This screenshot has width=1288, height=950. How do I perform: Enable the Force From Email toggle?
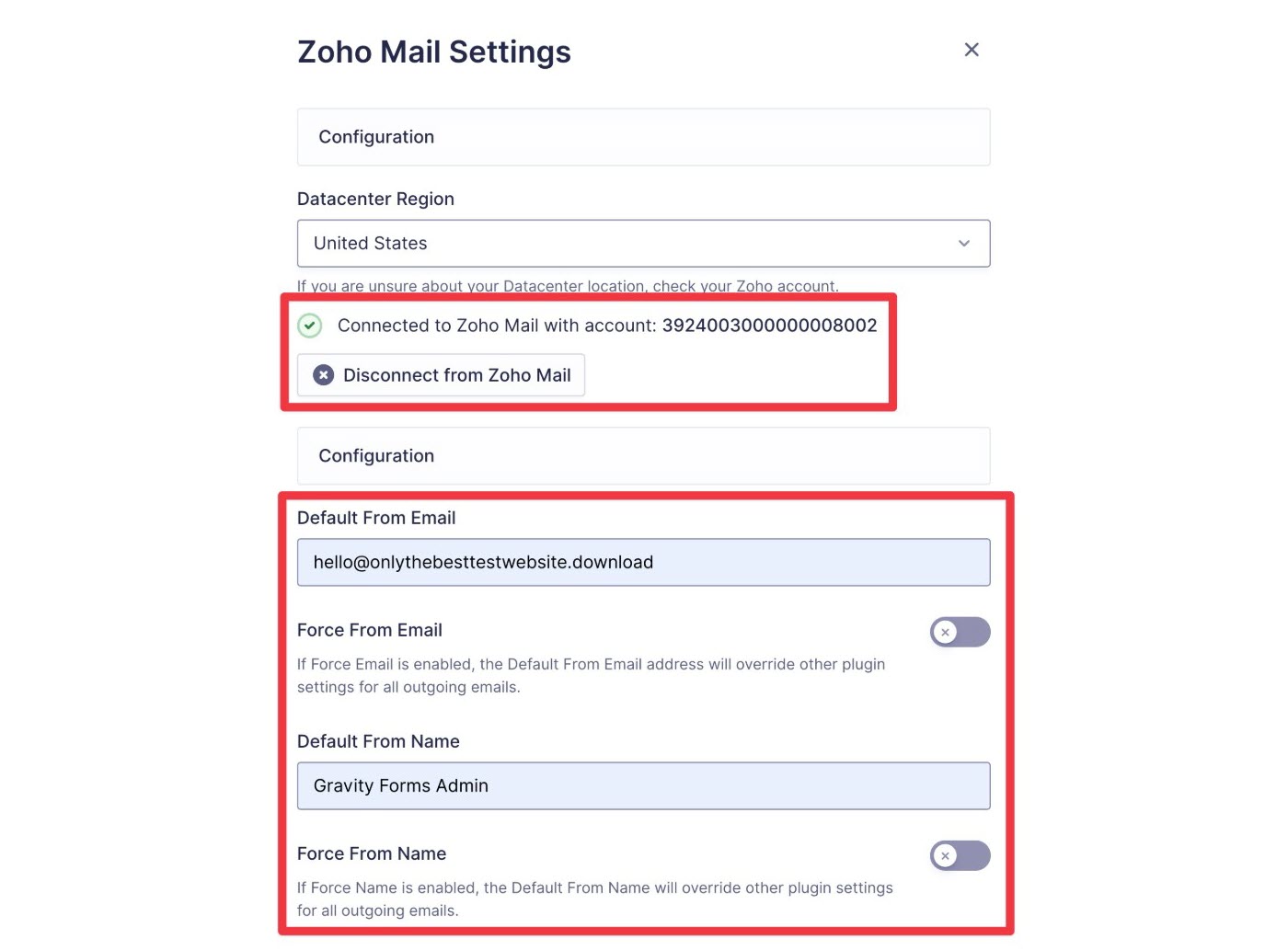tap(960, 632)
